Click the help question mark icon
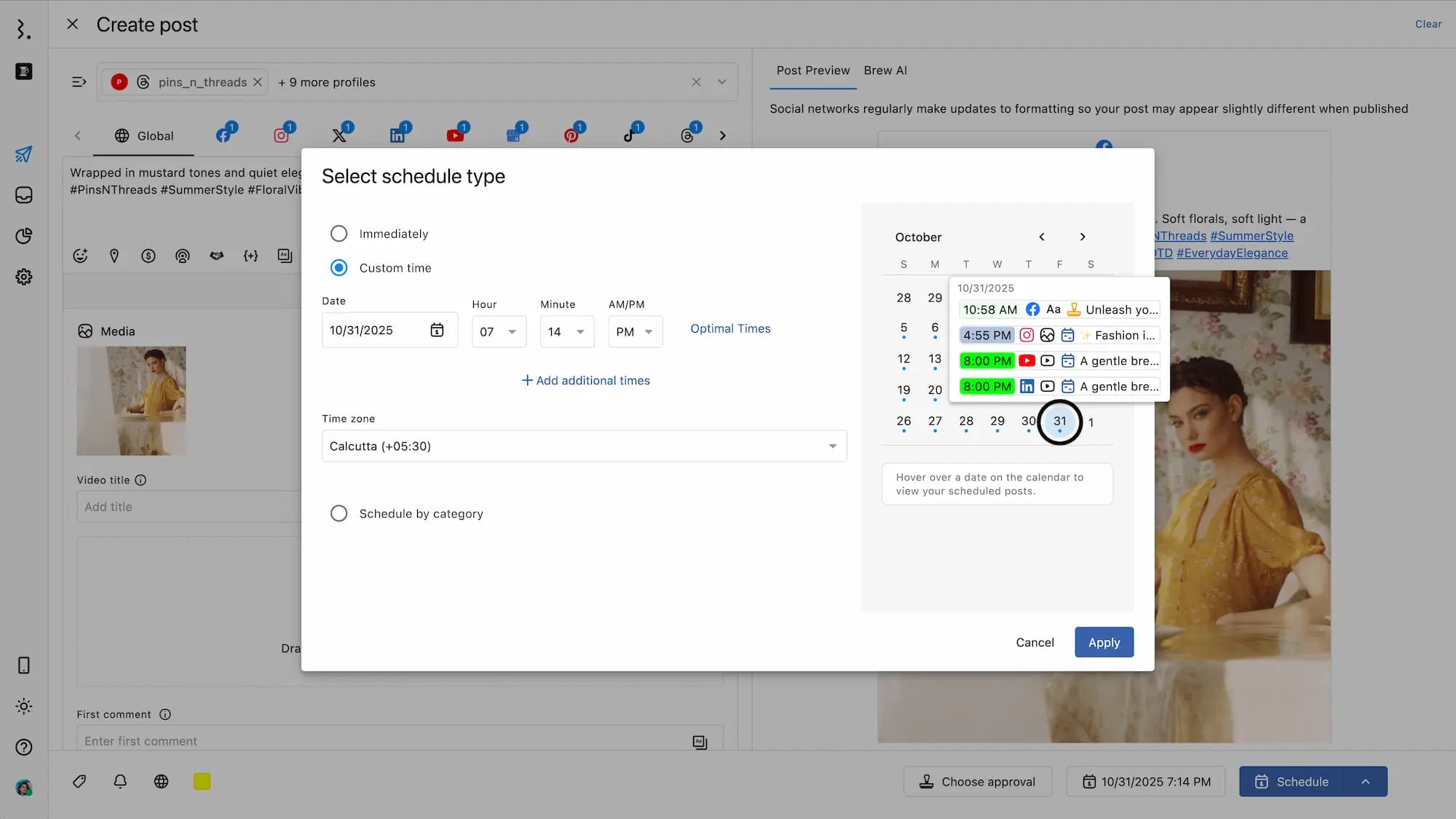This screenshot has height=819, width=1456. (x=23, y=747)
